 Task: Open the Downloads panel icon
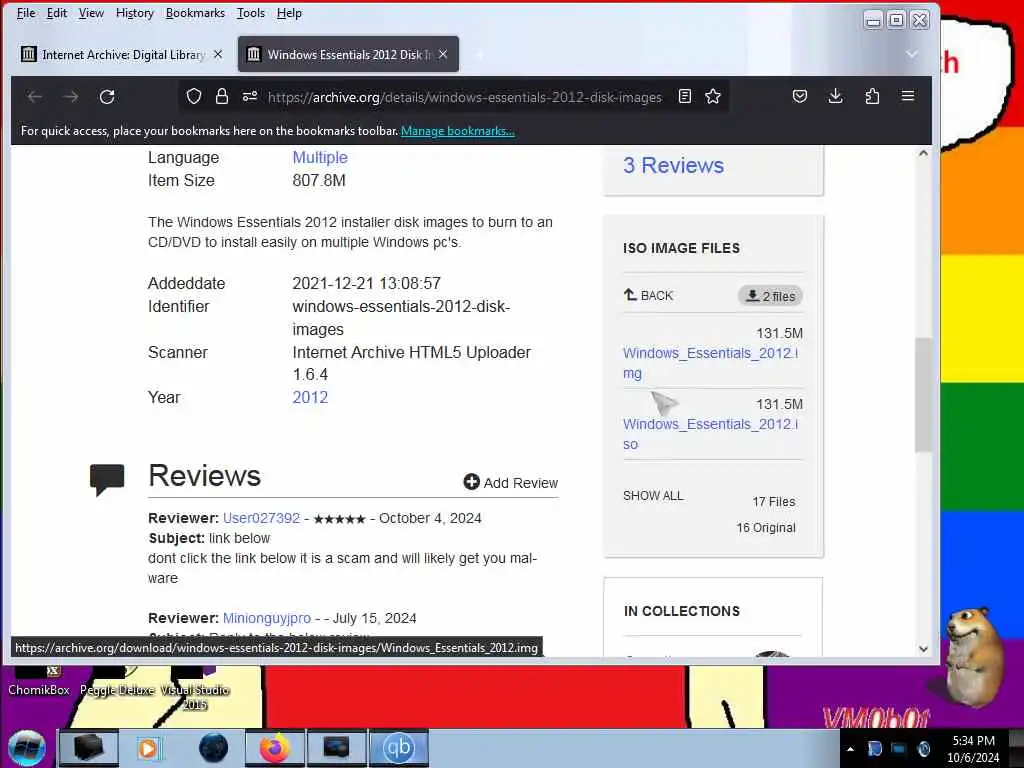point(835,97)
